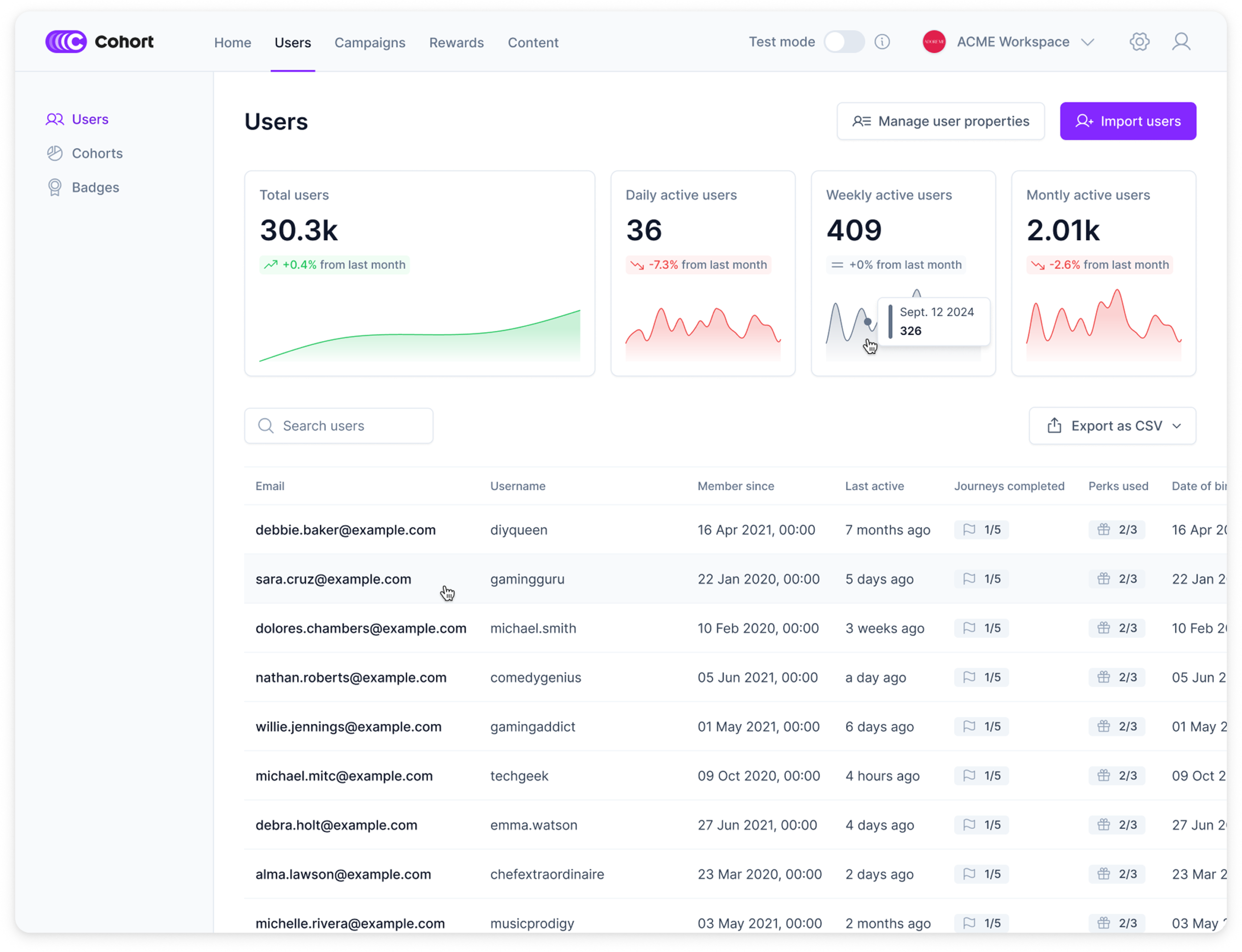Open the Rewards tab
This screenshot has height=952, width=1242.
click(x=457, y=43)
